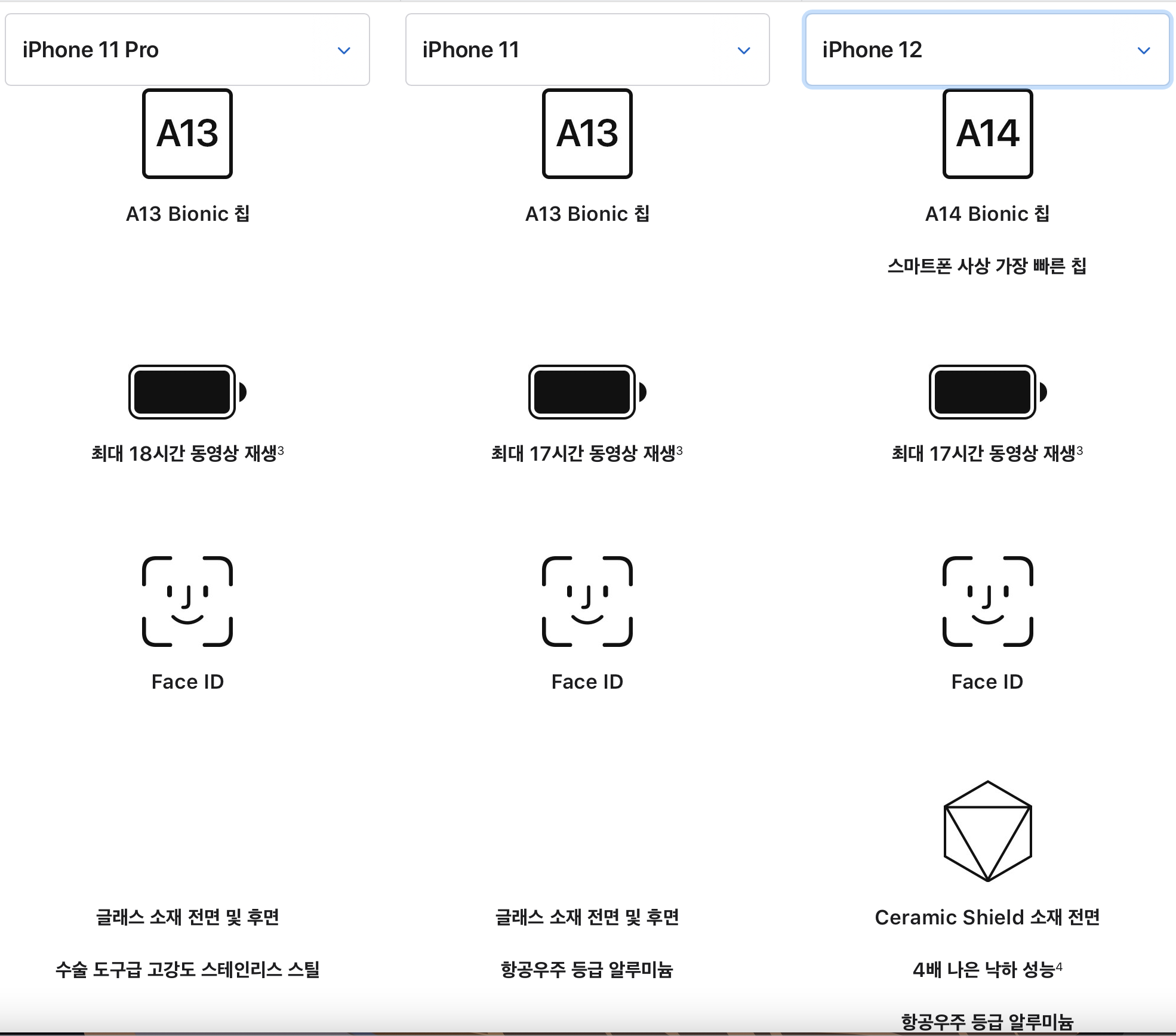The image size is (1176, 1036).
Task: Click the Face ID icon under iPhone 11 Pro
Action: [187, 602]
